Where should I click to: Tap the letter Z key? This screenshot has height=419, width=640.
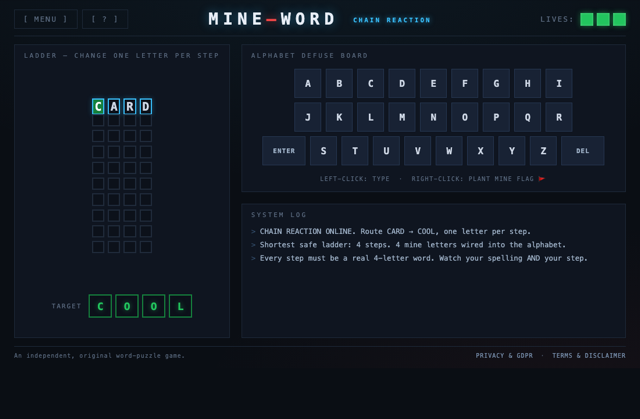coord(543,151)
